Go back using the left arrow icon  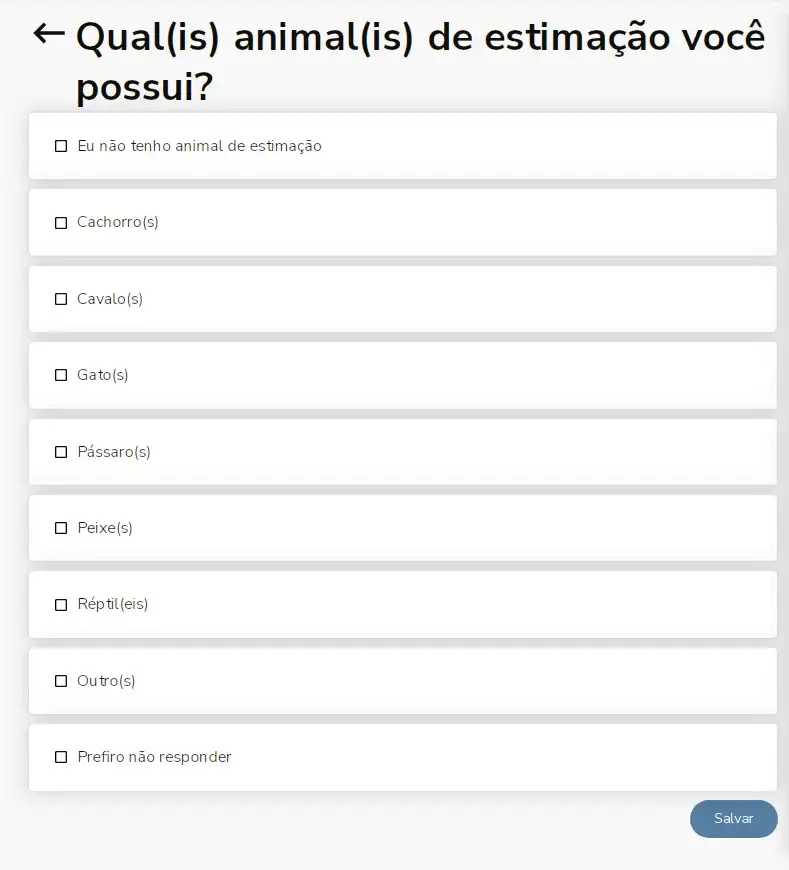pos(48,34)
